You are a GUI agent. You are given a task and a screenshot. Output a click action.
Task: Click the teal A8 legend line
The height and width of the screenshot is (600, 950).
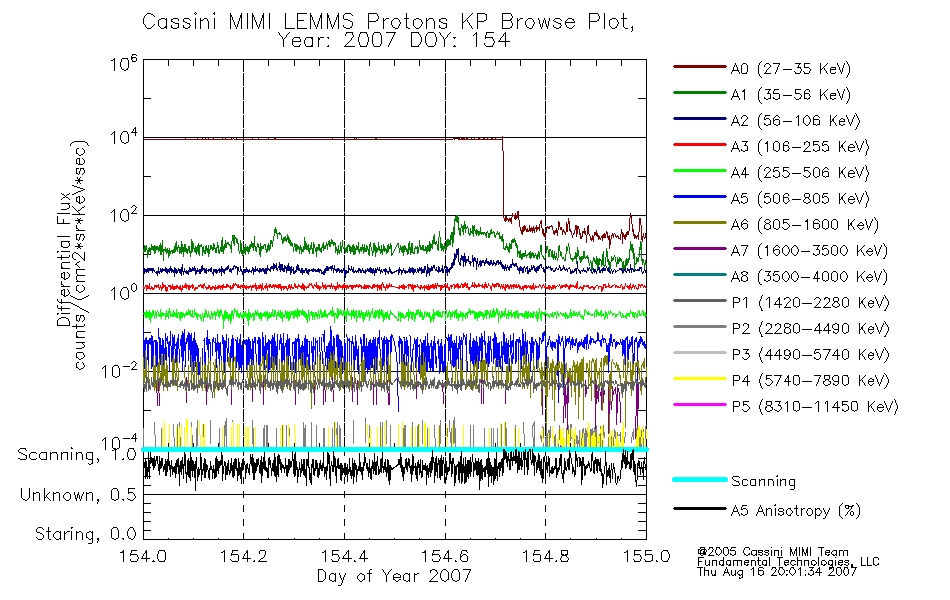pos(700,275)
